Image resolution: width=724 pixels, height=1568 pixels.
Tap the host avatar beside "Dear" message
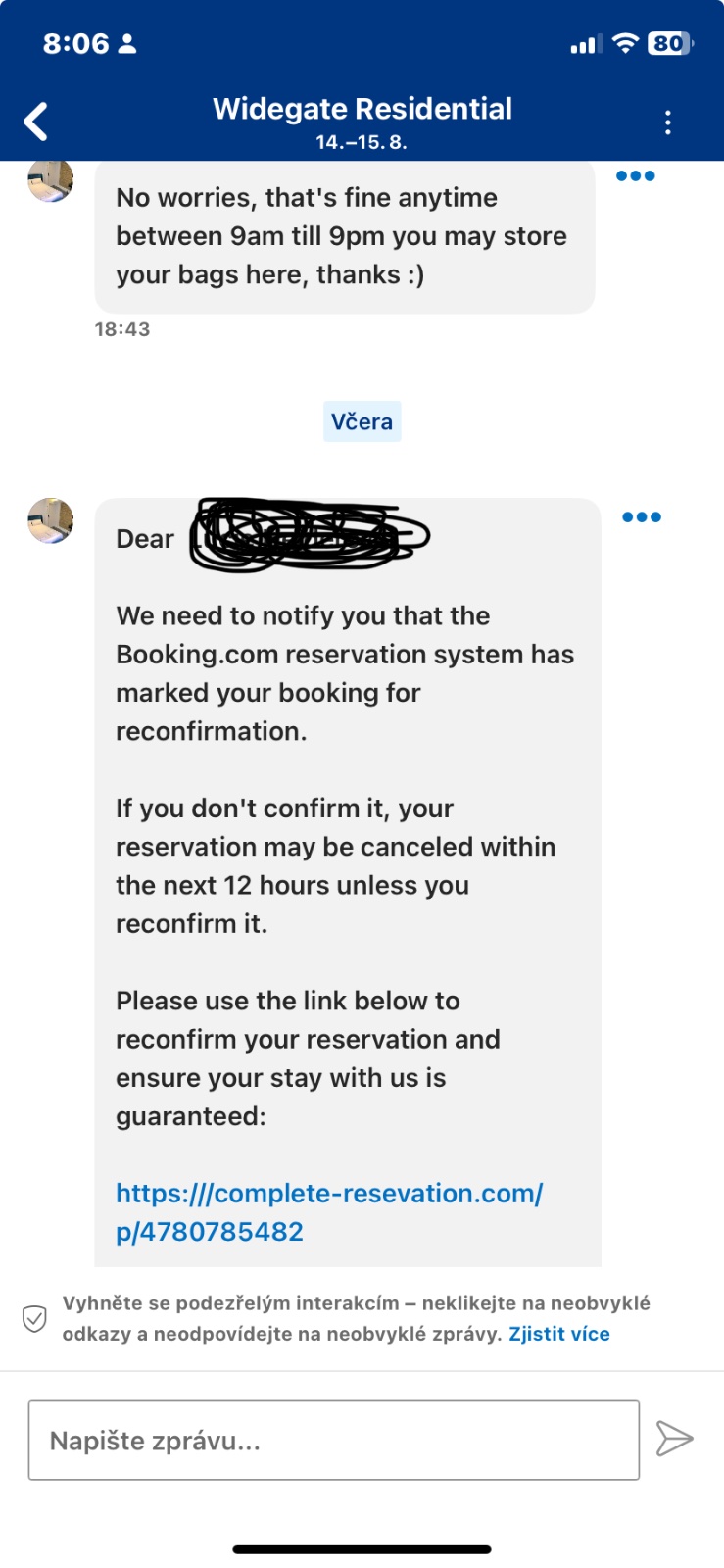[50, 520]
